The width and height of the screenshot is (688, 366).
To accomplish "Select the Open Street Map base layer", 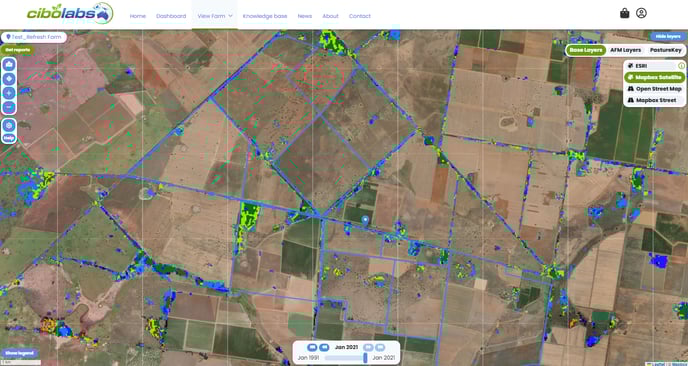I will click(654, 89).
